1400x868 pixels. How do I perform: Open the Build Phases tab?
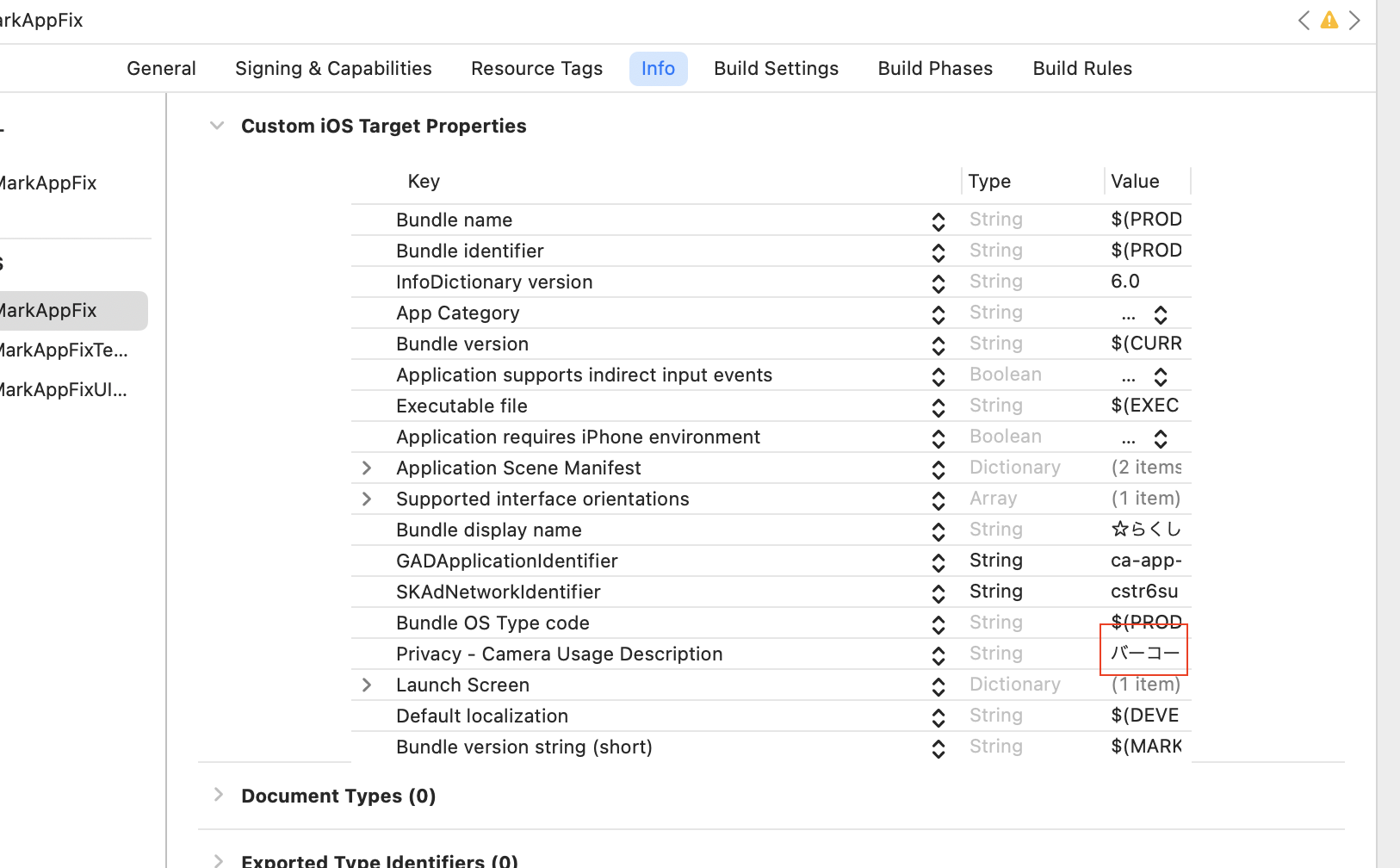[x=935, y=68]
